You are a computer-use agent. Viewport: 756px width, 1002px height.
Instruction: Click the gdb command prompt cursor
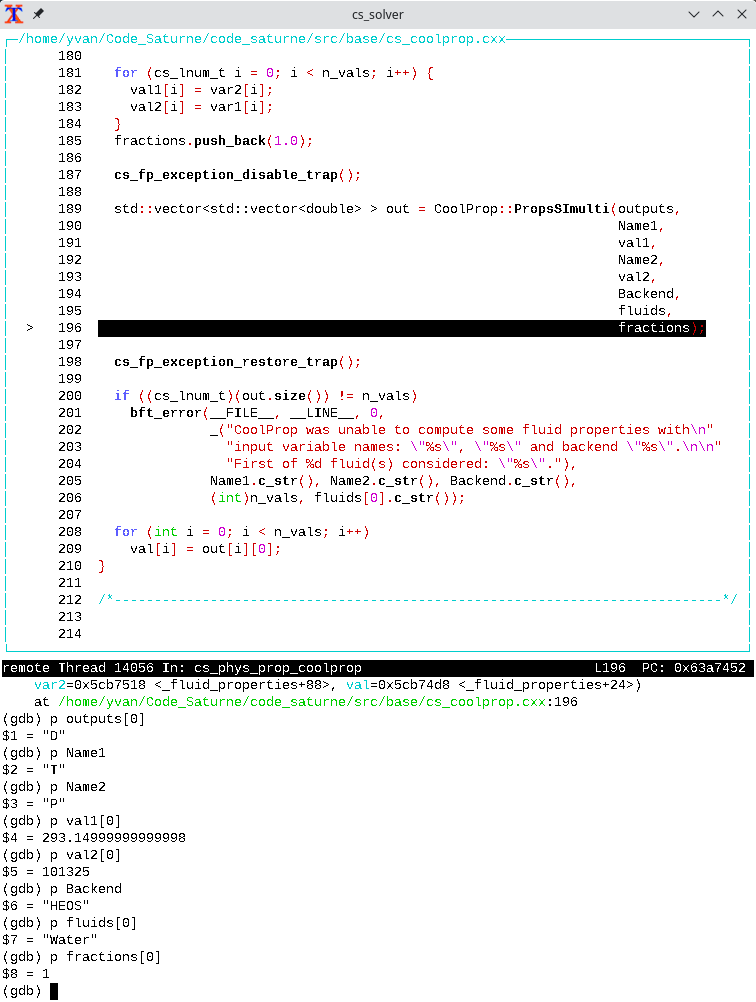(x=54, y=991)
